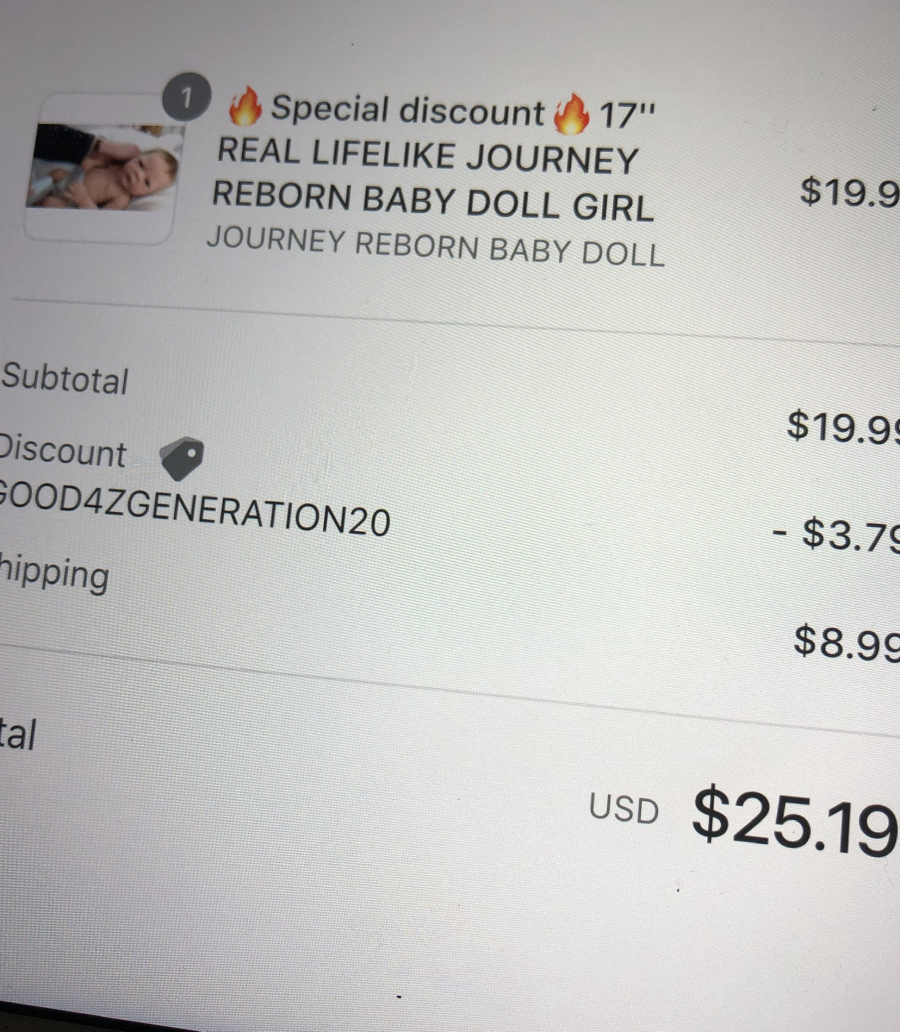Click the total amount $25.19

tap(795, 821)
